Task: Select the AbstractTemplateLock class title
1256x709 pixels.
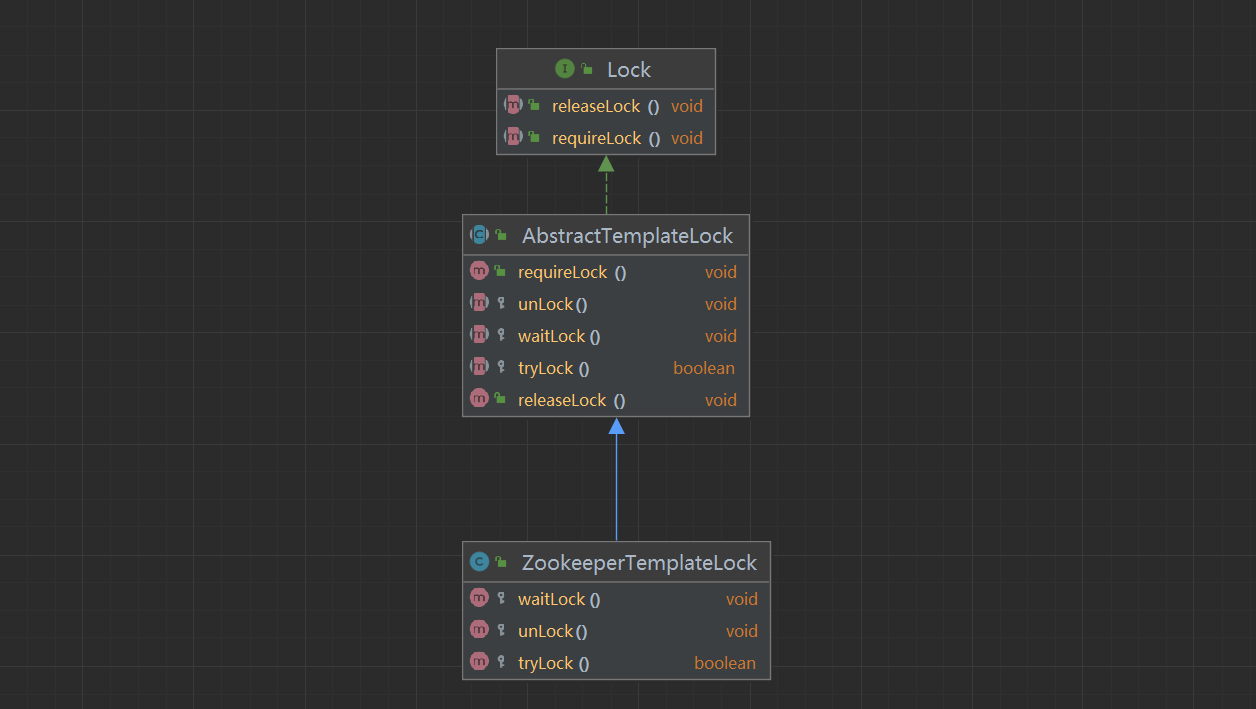Action: (627, 236)
